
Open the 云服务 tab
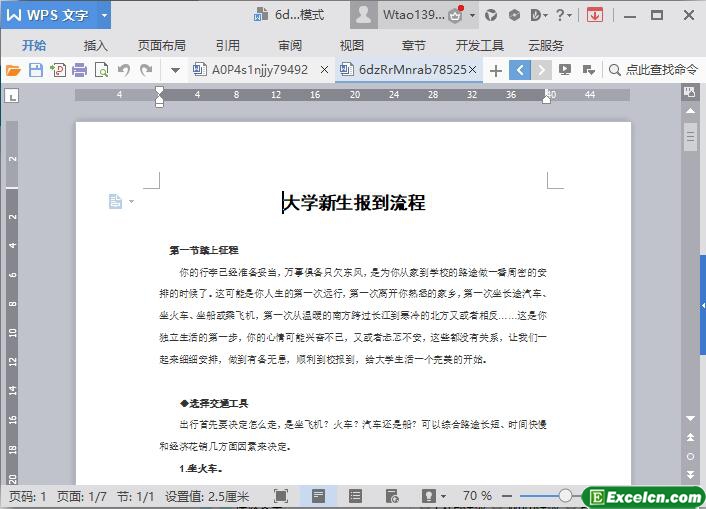[x=546, y=45]
